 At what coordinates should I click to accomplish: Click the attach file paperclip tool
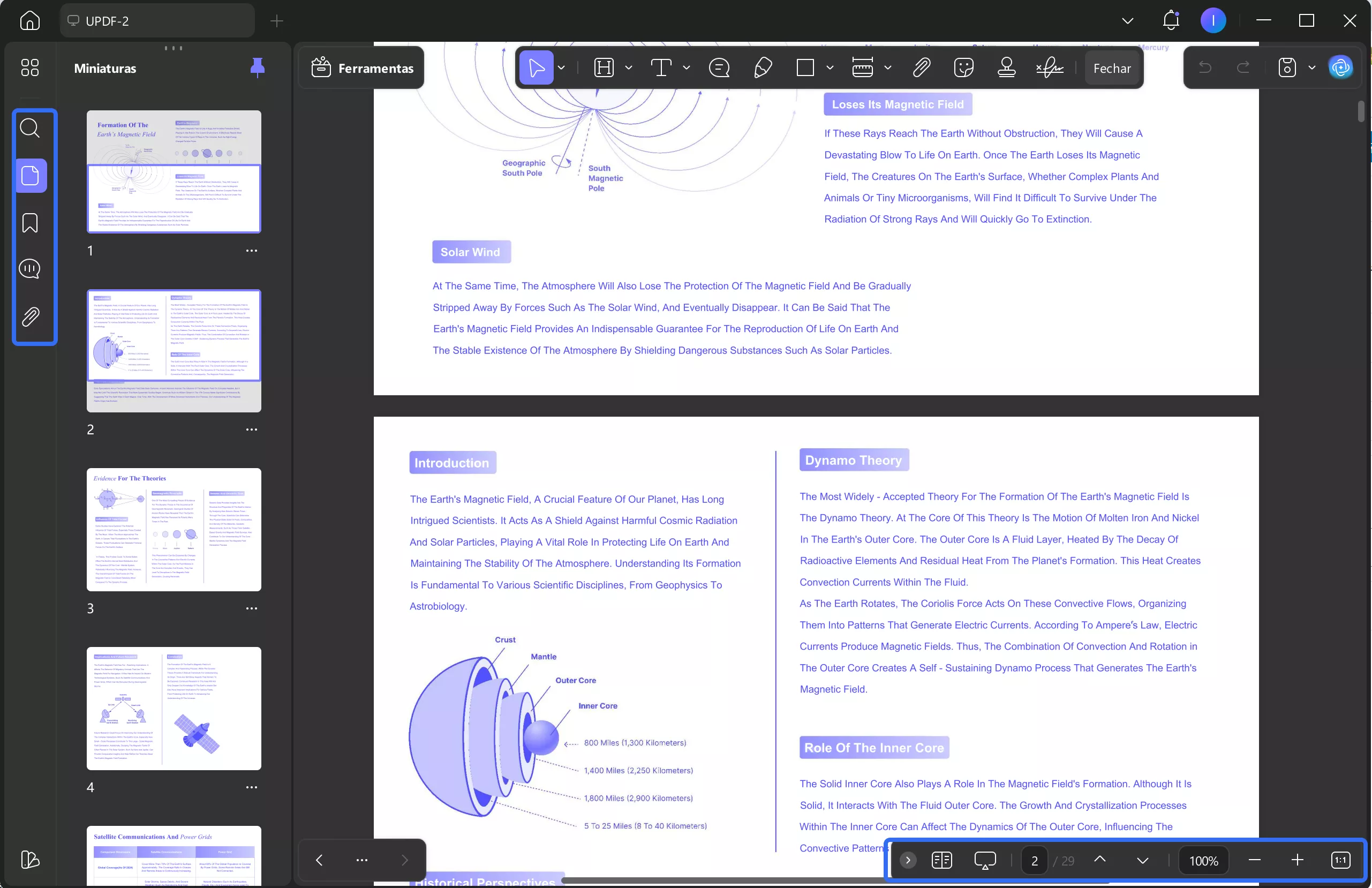(x=921, y=68)
